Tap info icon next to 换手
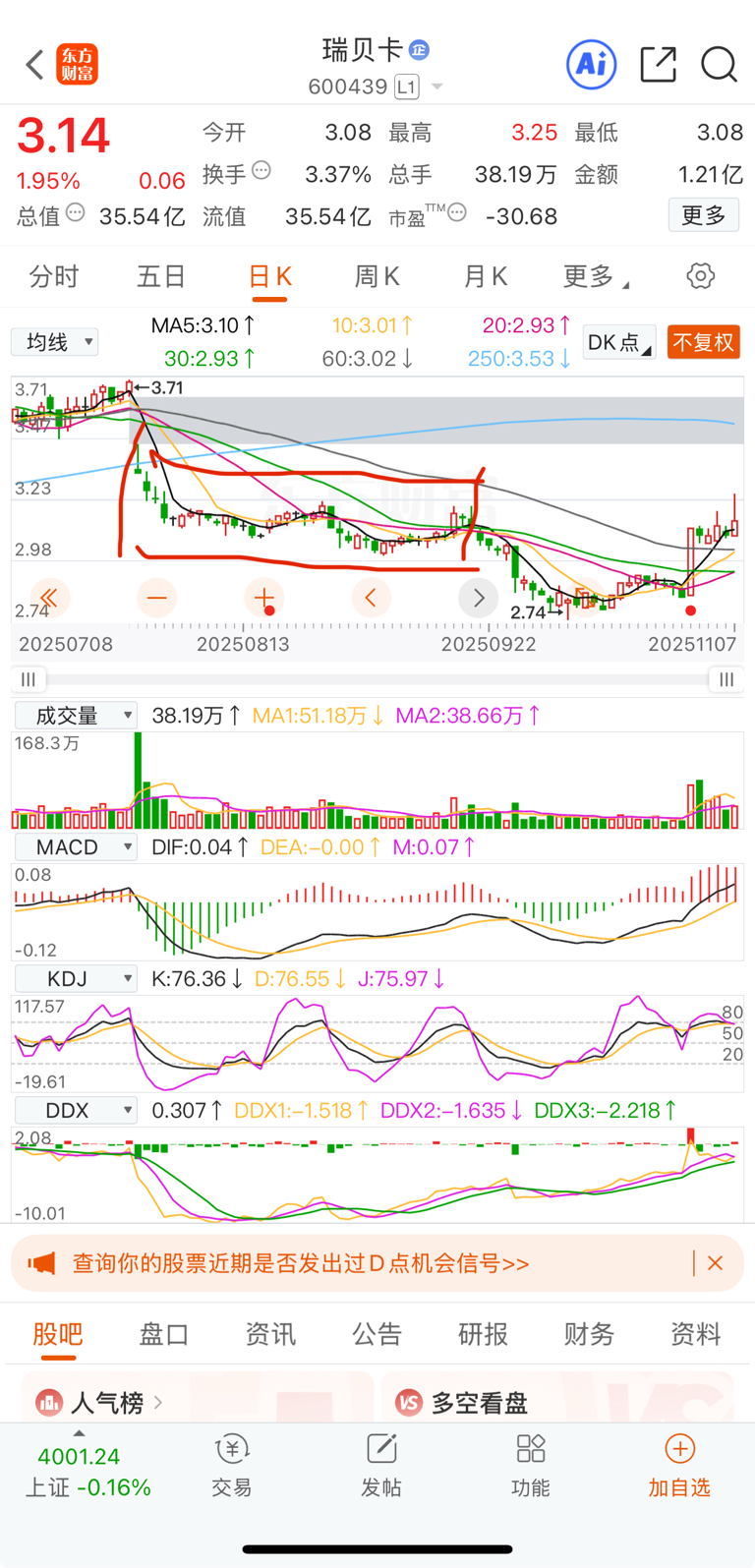The height and width of the screenshot is (1568, 755). point(261,171)
